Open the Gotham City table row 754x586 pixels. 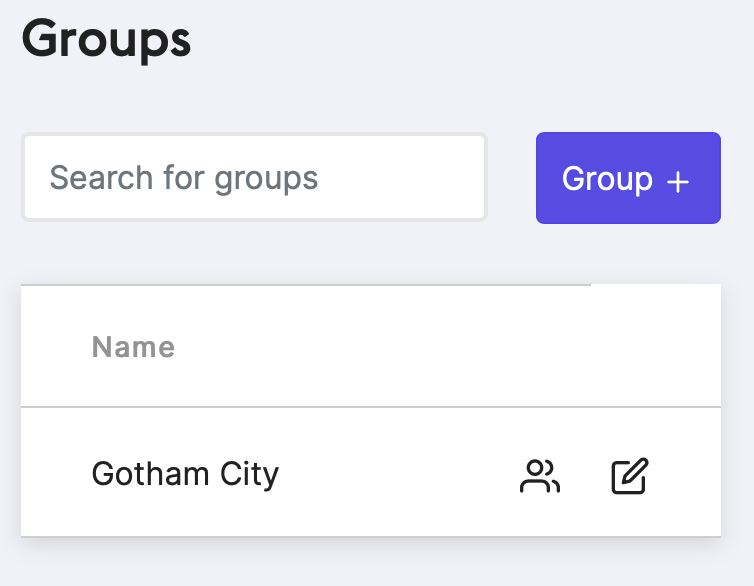(x=371, y=472)
